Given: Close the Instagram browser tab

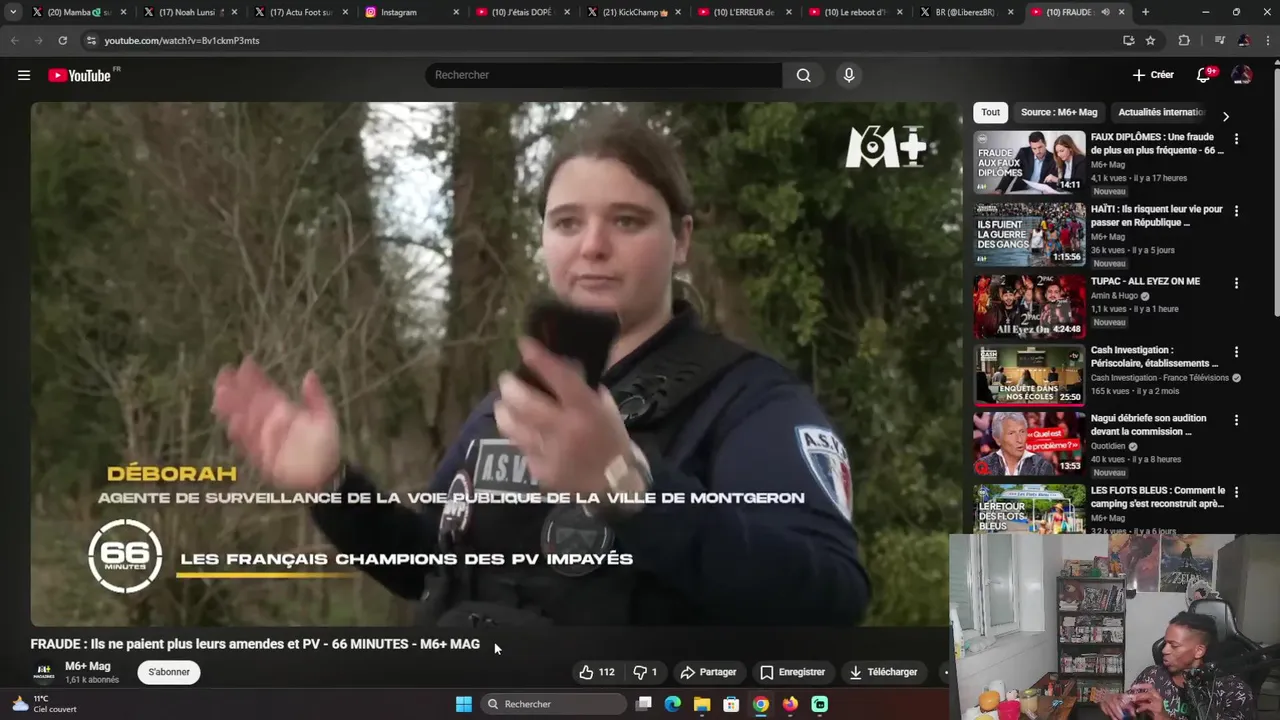Looking at the screenshot, I should pos(456,12).
